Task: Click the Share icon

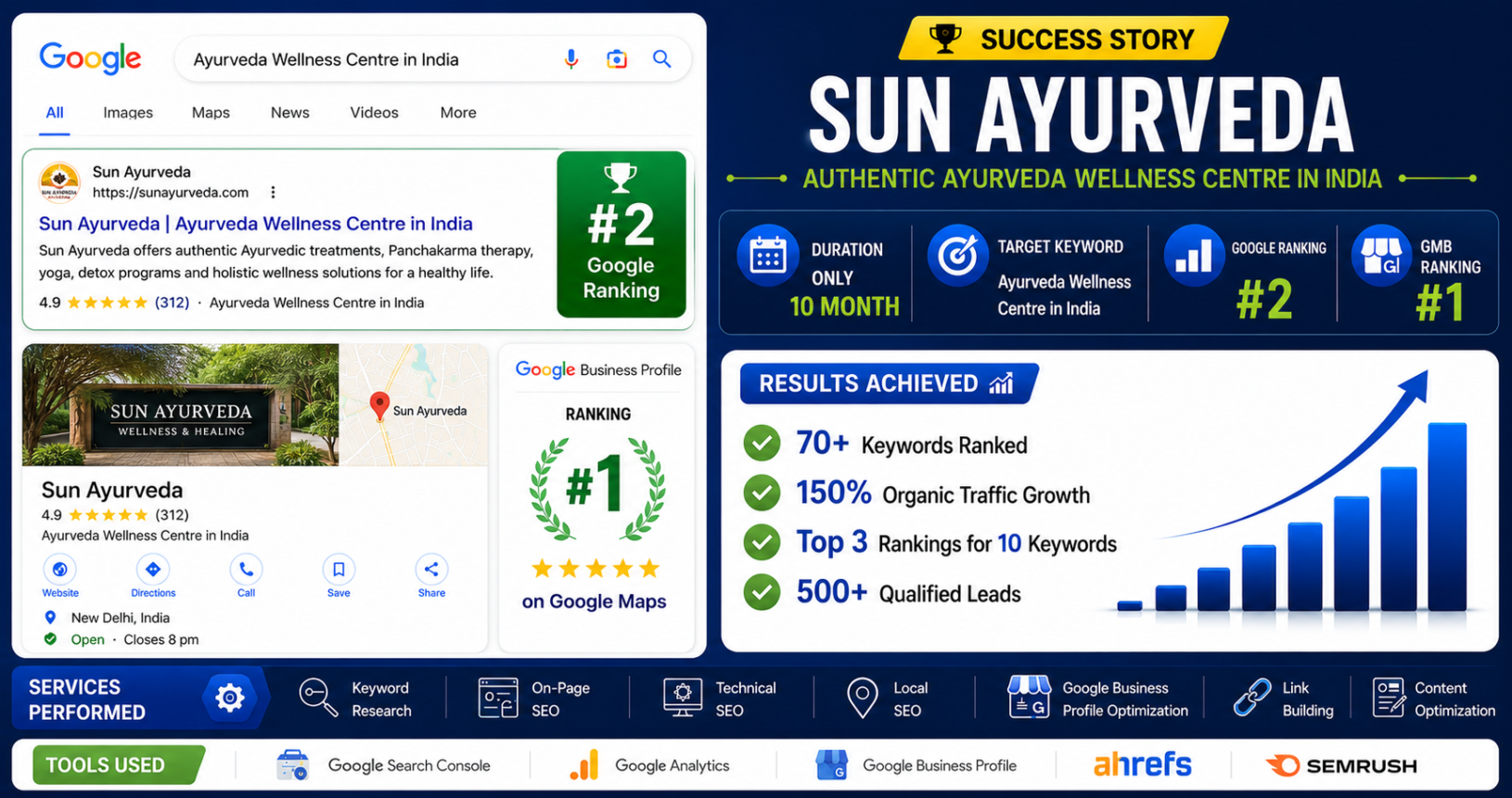Action: (x=431, y=569)
